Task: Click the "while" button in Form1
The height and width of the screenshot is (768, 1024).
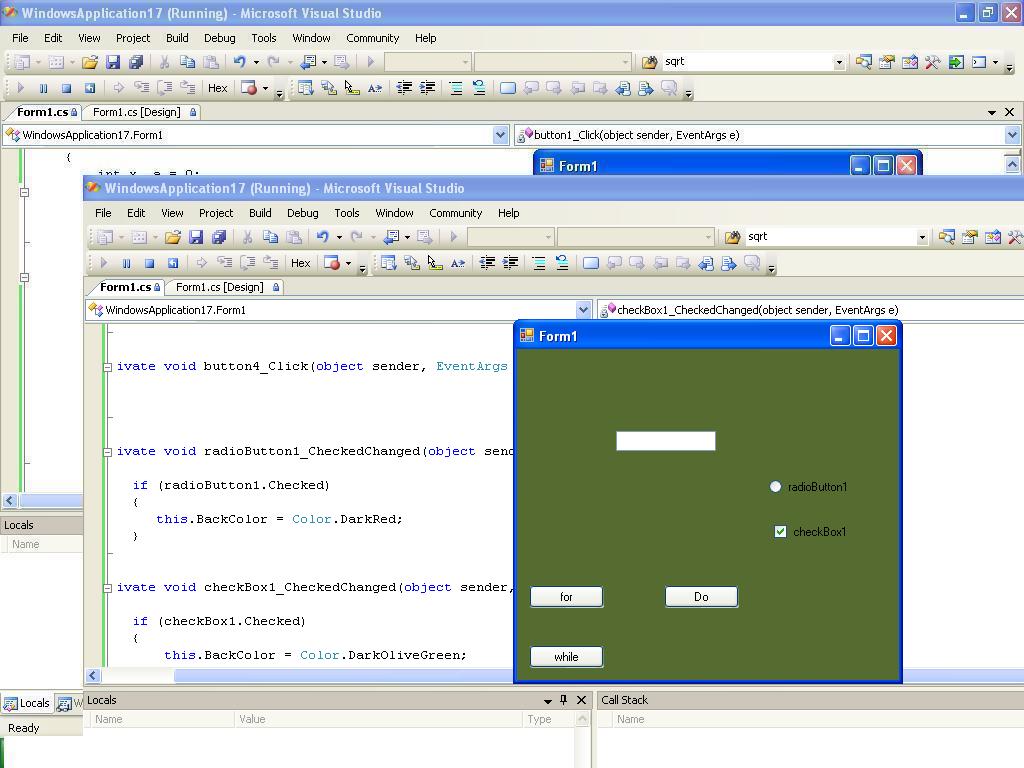Action: click(566, 657)
